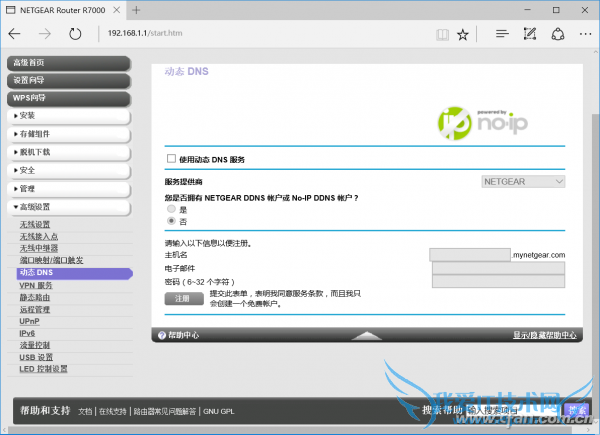Click the 电子邮件 input field
The height and width of the screenshot is (435, 600).
[x=498, y=268]
